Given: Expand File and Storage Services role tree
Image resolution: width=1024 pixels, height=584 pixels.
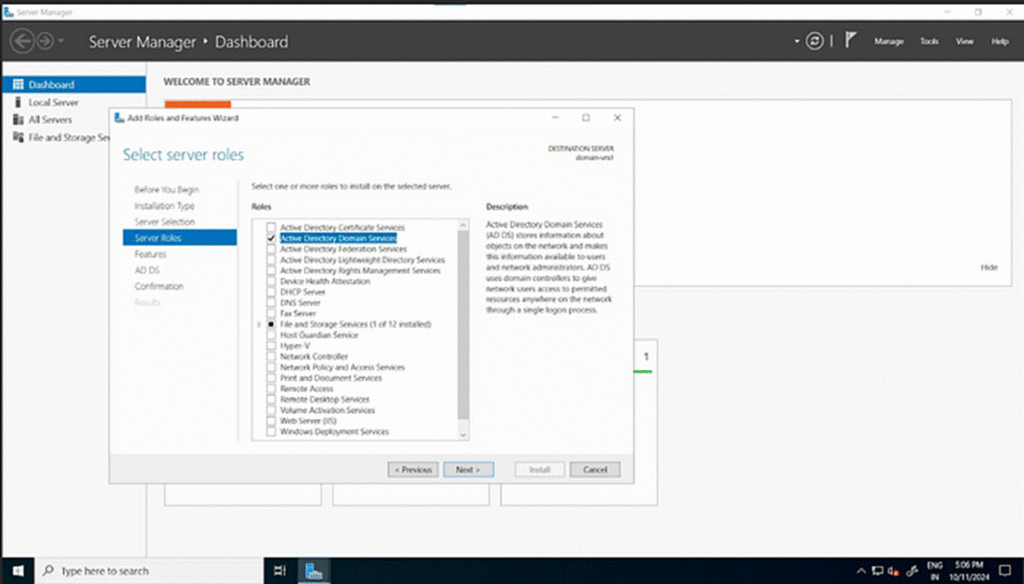Looking at the screenshot, I should point(259,325).
